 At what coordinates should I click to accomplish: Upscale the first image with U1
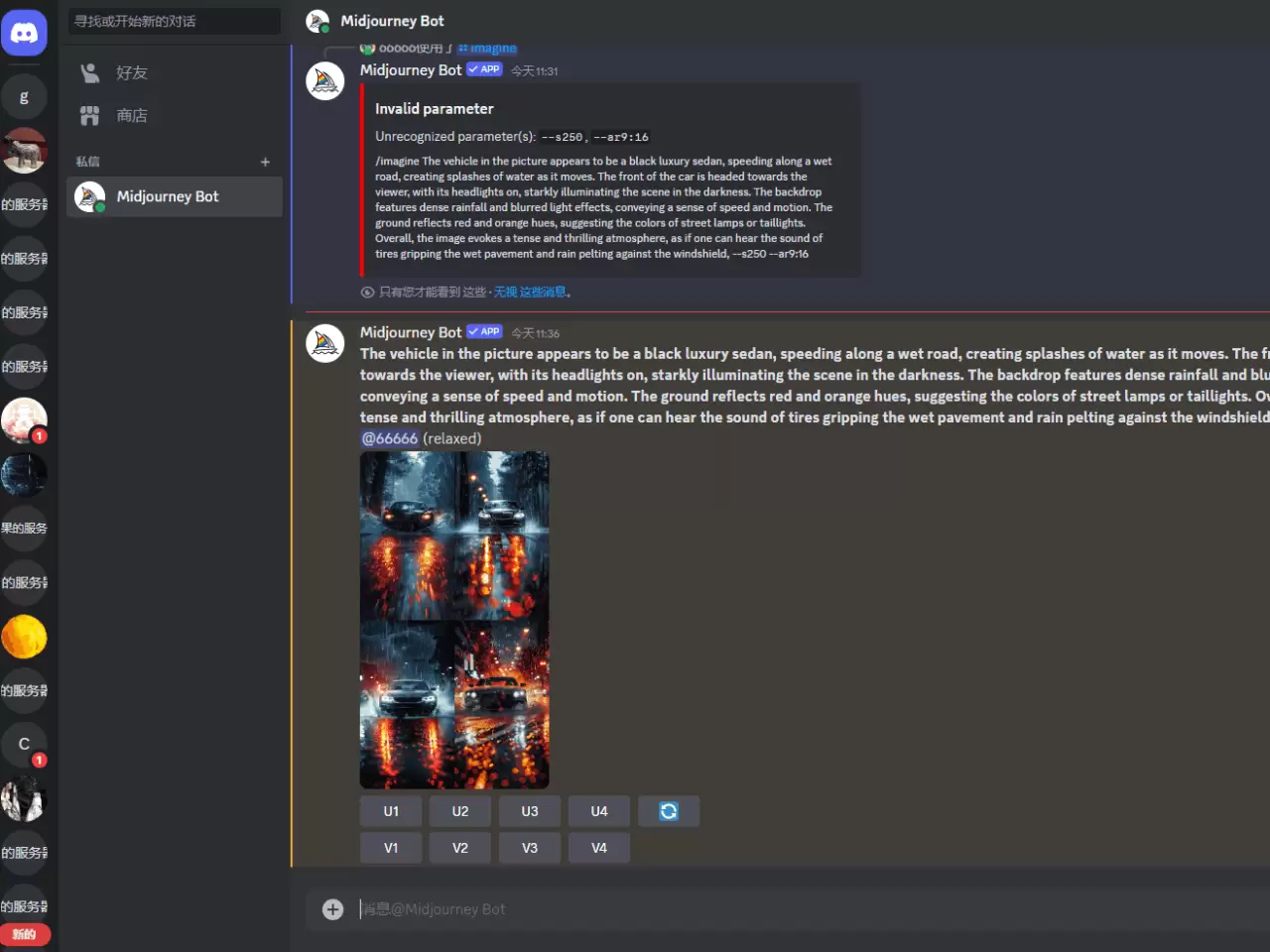tap(391, 811)
